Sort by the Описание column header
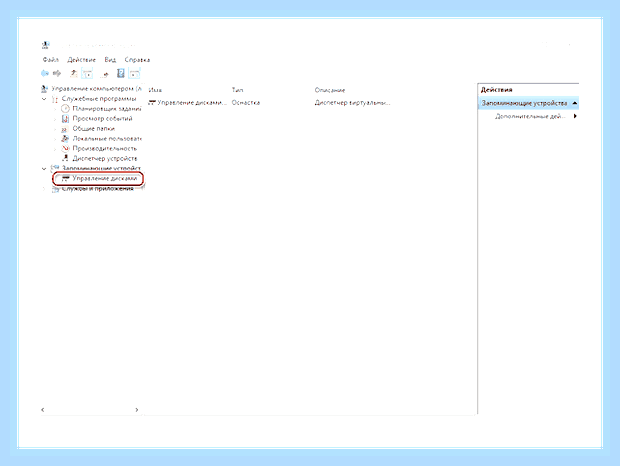 (x=330, y=90)
